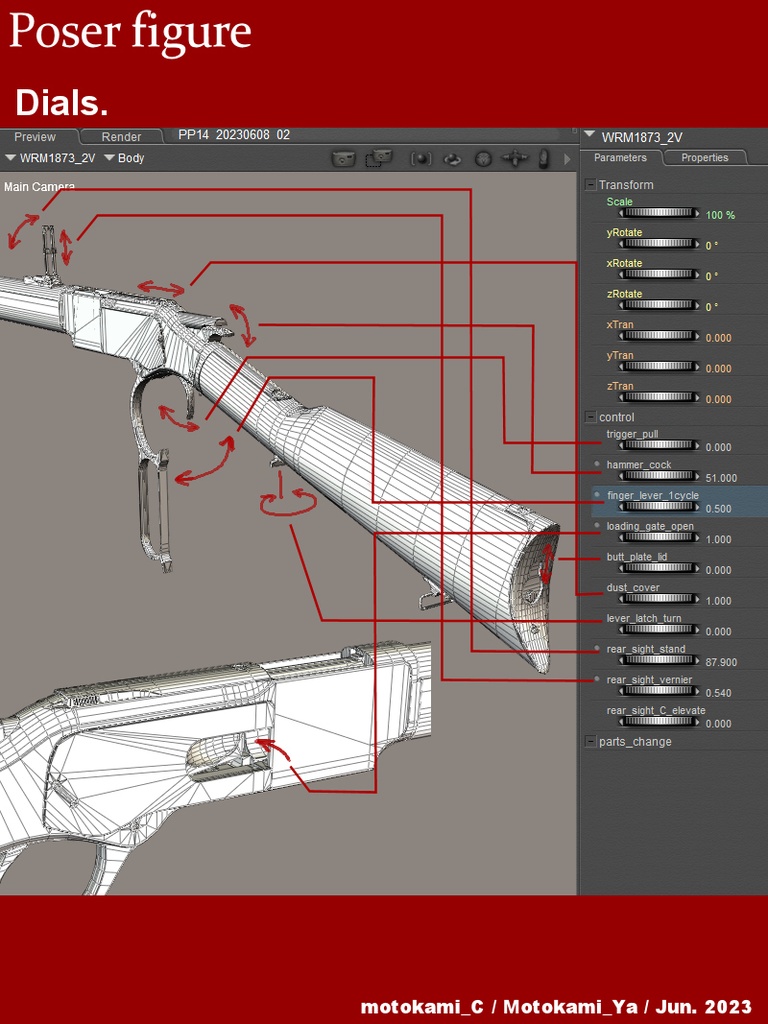The width and height of the screenshot is (768, 1024).
Task: Click the bracketed sphere frame icon
Action: pos(421,159)
